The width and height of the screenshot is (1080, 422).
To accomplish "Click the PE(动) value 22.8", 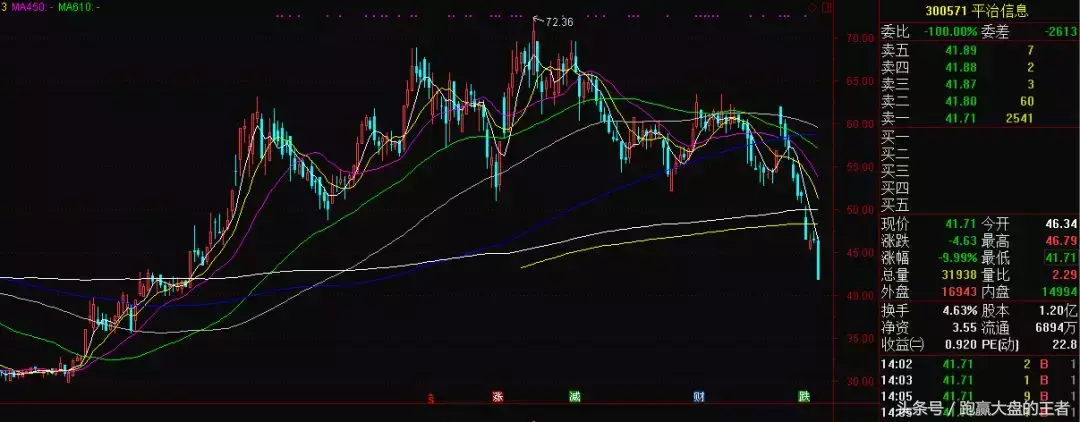I will (x=1065, y=346).
